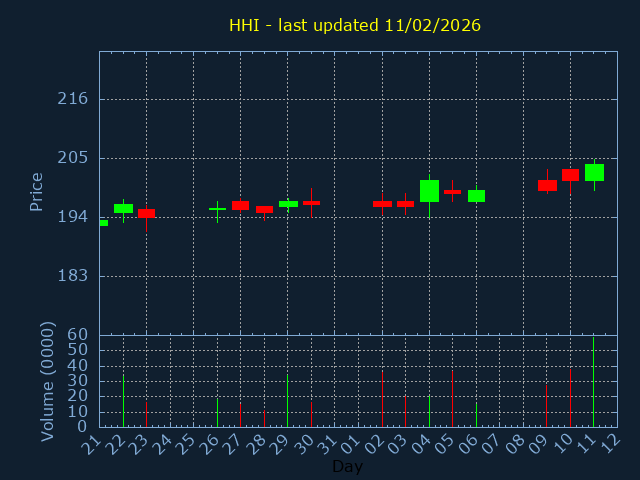The width and height of the screenshot is (640, 480).
Task: Click the 183 price axis label
Action: tap(73, 276)
